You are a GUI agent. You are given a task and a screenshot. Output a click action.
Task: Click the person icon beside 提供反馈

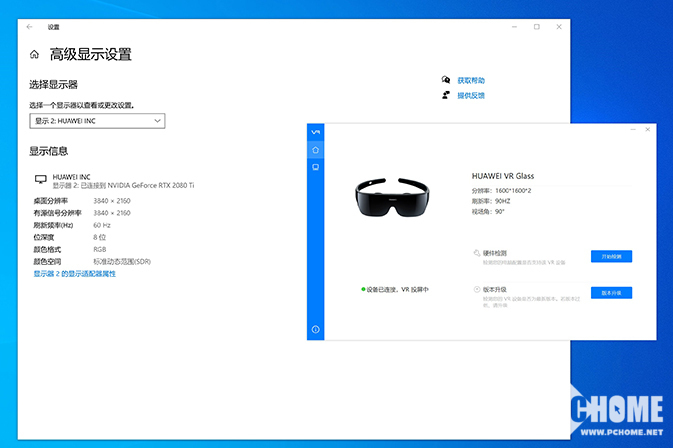pos(446,95)
